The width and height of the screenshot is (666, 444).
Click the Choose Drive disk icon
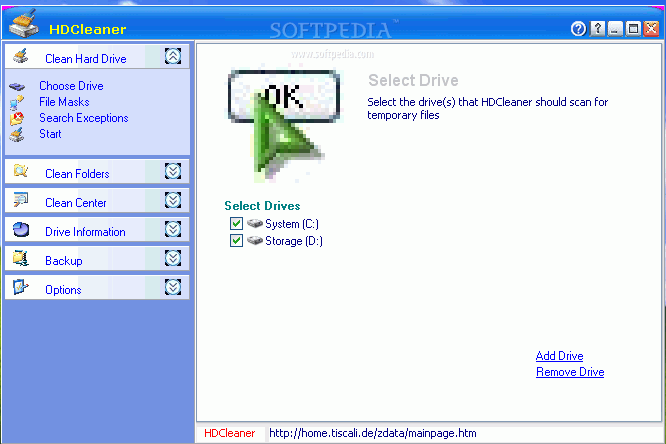coord(17,87)
